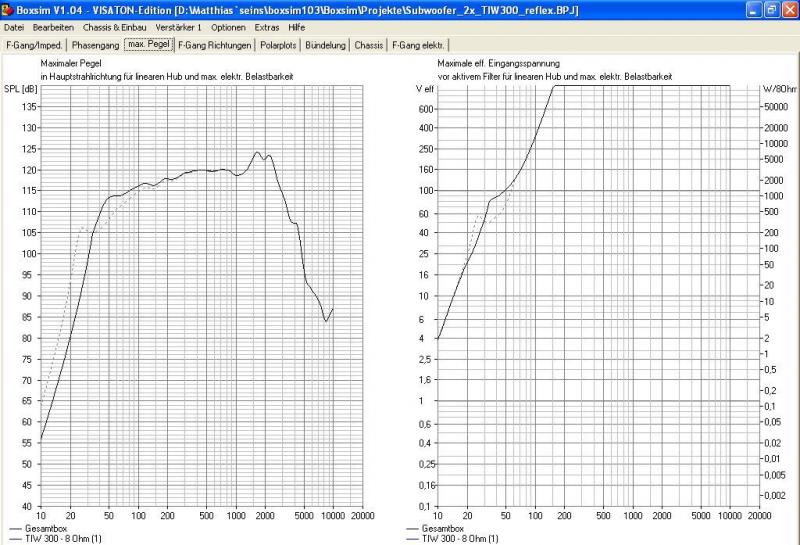
Task: Click the TIW 300 - 8 Ohm legend under right chart
Action: (452, 538)
